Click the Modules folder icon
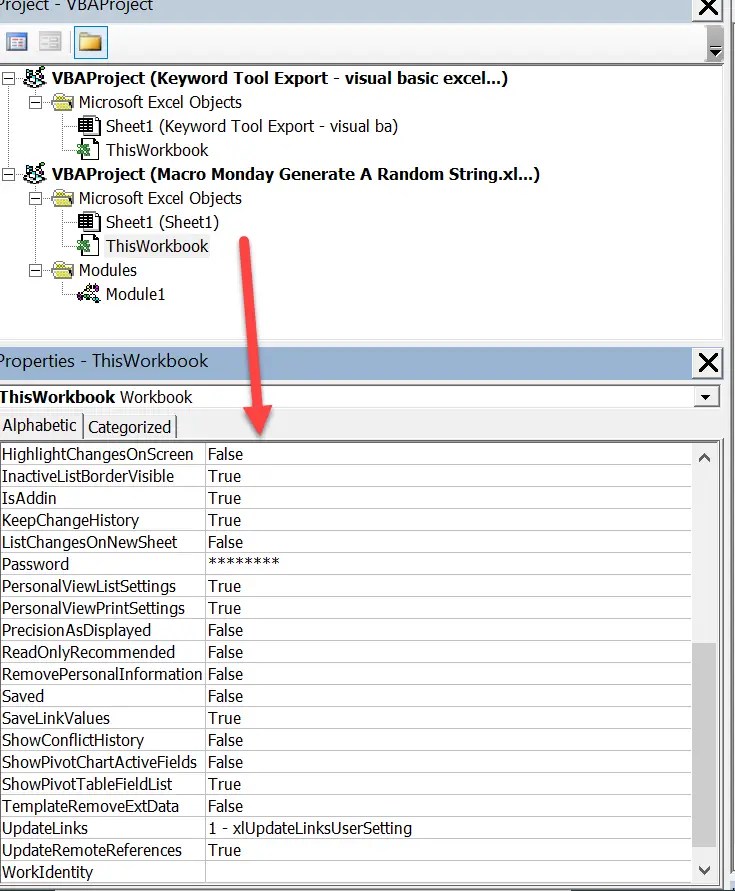This screenshot has height=891, width=735. (62, 270)
